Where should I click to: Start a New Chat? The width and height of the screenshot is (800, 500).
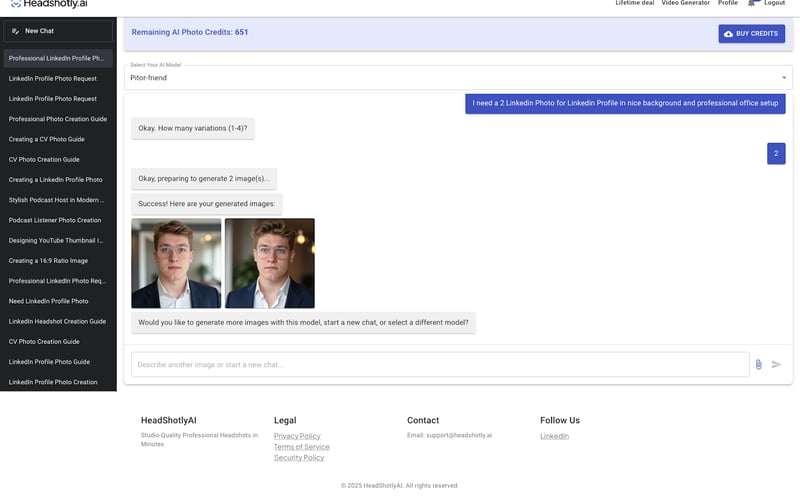(58, 31)
